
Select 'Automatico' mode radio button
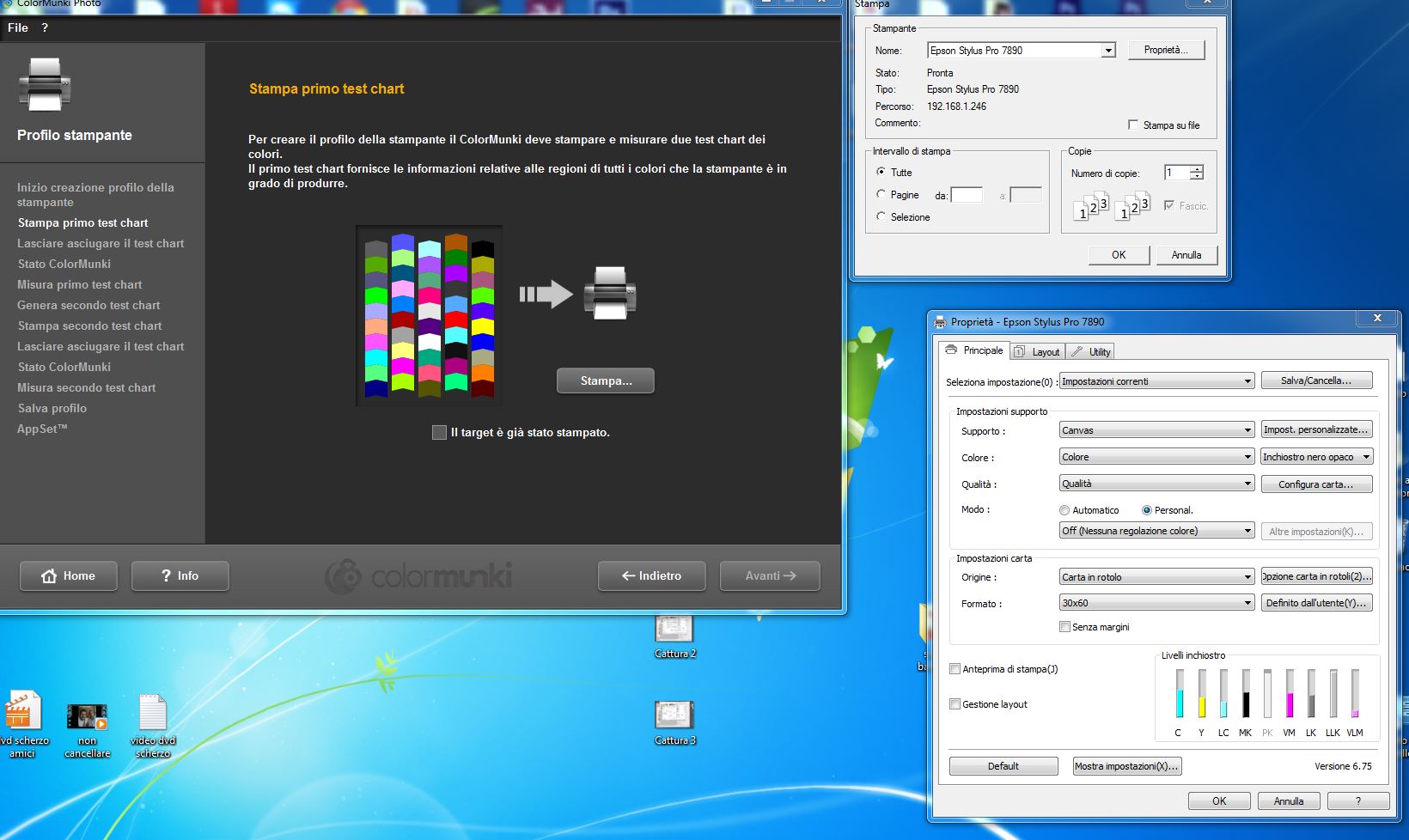click(1064, 510)
